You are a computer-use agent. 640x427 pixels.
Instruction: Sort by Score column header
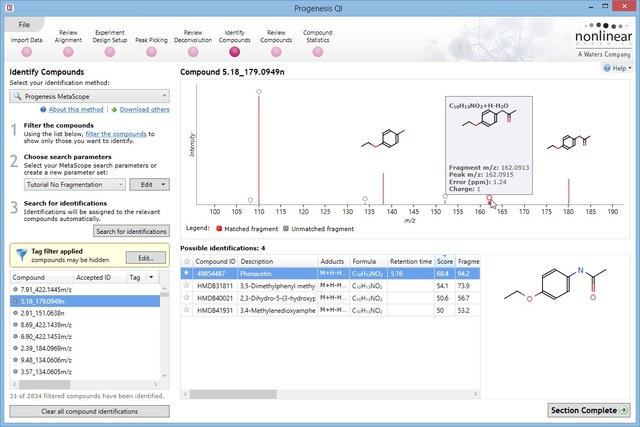[x=444, y=261]
